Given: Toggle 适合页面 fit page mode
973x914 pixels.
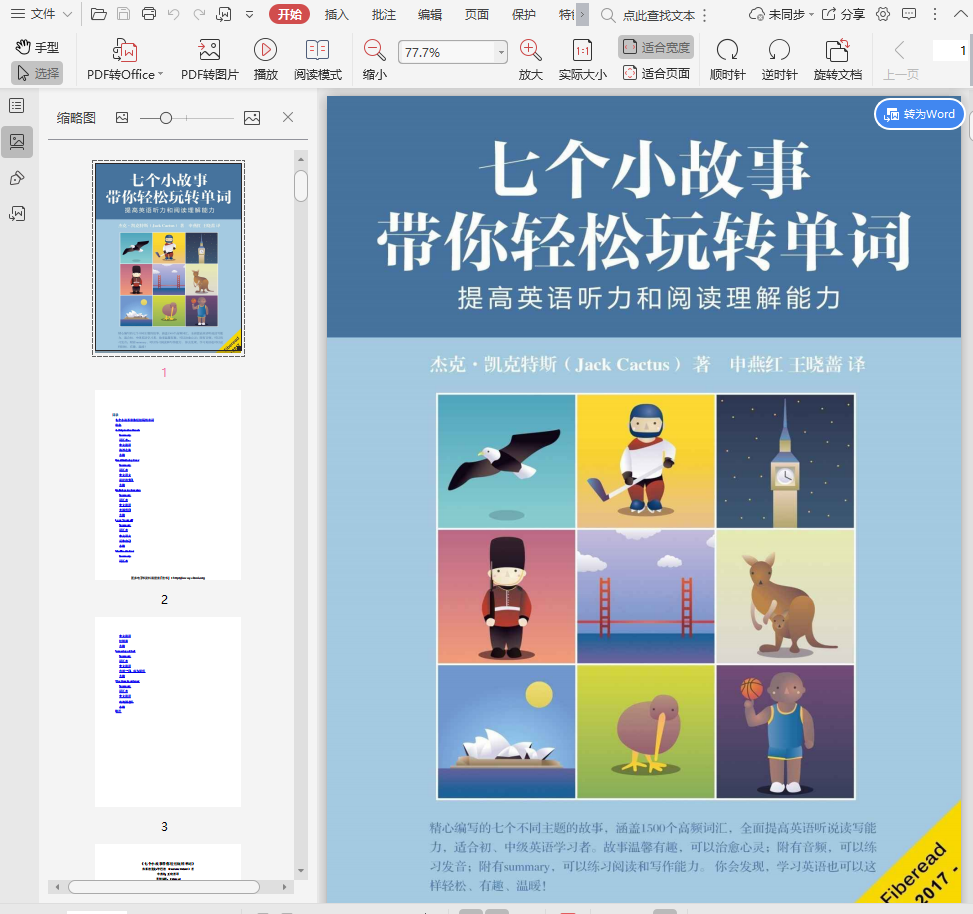Looking at the screenshot, I should tap(656, 73).
